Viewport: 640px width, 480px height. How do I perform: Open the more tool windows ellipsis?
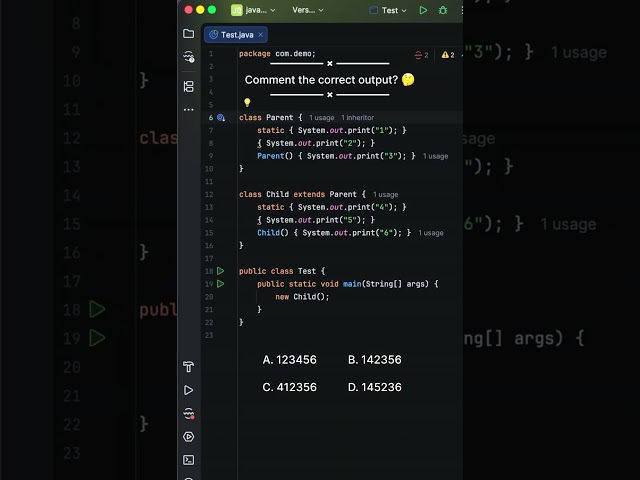tap(189, 109)
